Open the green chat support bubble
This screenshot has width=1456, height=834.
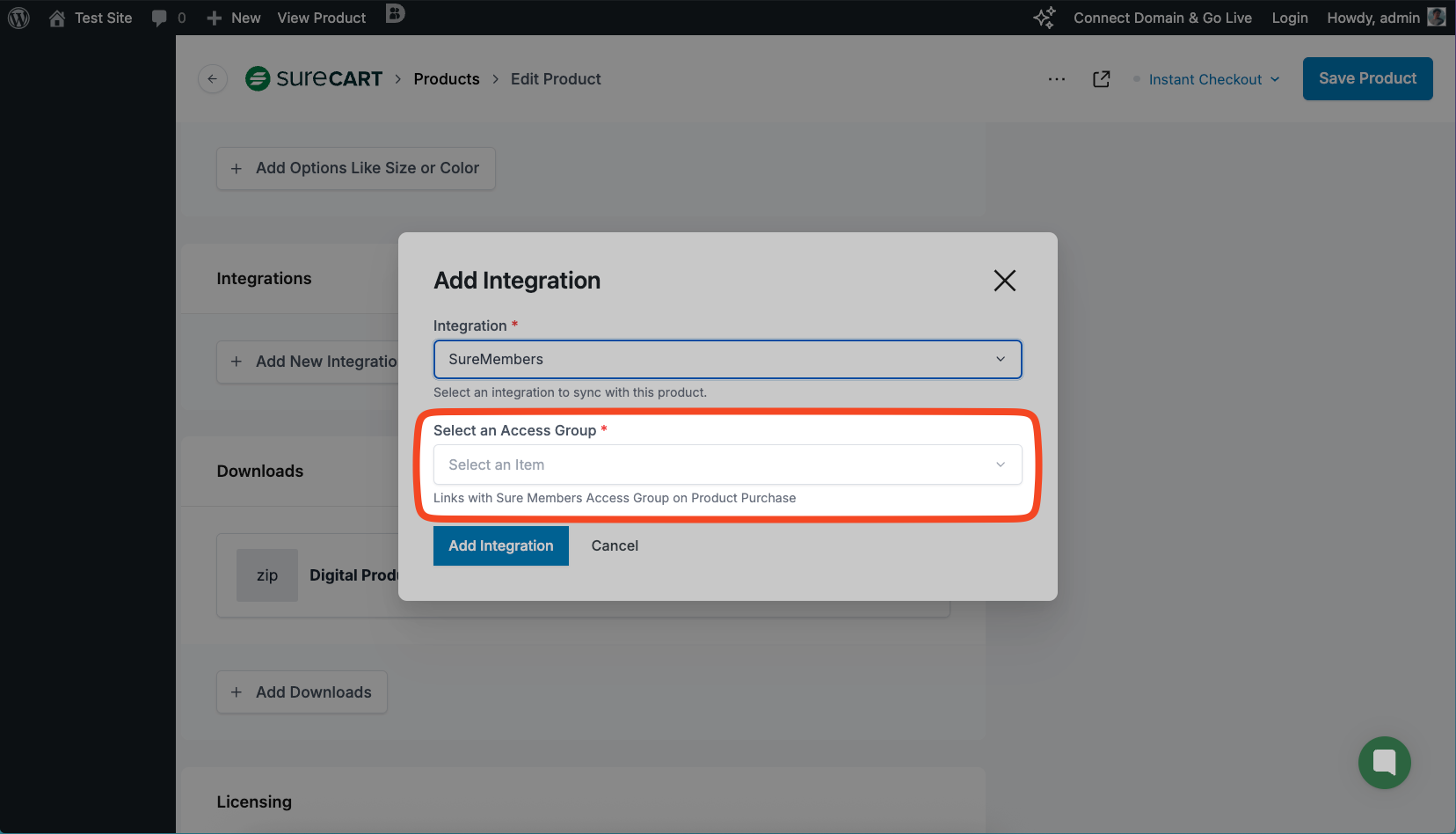[x=1385, y=763]
